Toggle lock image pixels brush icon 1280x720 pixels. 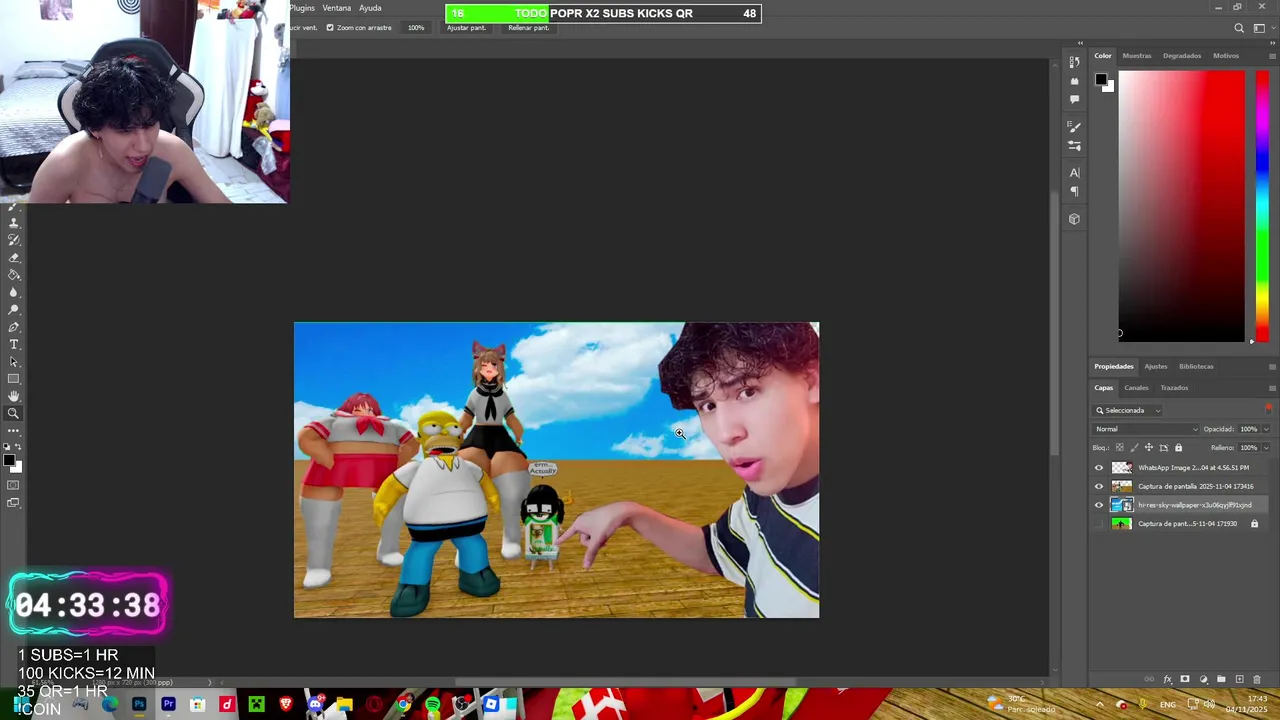pos(1134,447)
